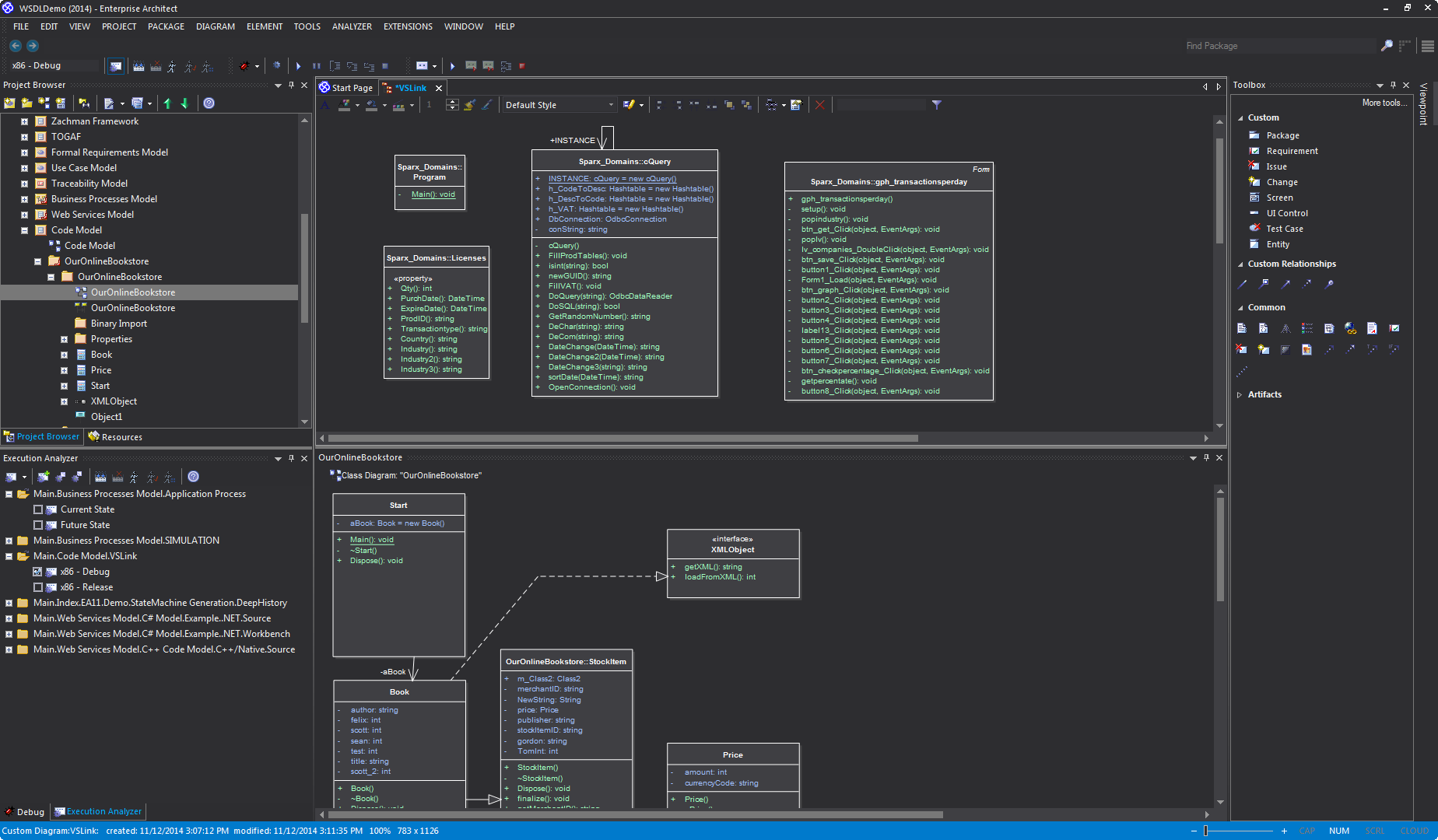Toggle the x86 - Debug script checkbox
The width and height of the screenshot is (1438, 840).
(x=38, y=572)
